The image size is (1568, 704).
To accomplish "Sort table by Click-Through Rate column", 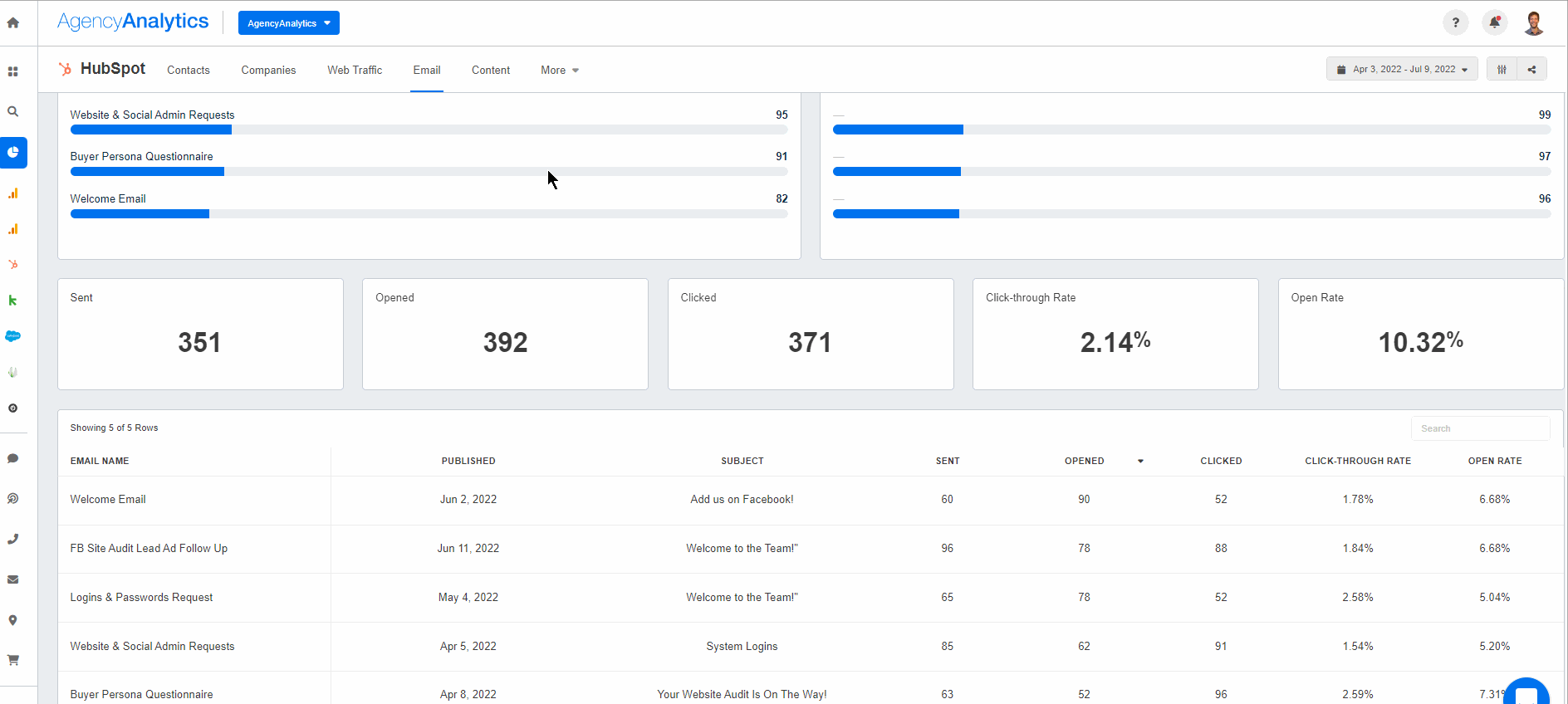I will (x=1357, y=461).
